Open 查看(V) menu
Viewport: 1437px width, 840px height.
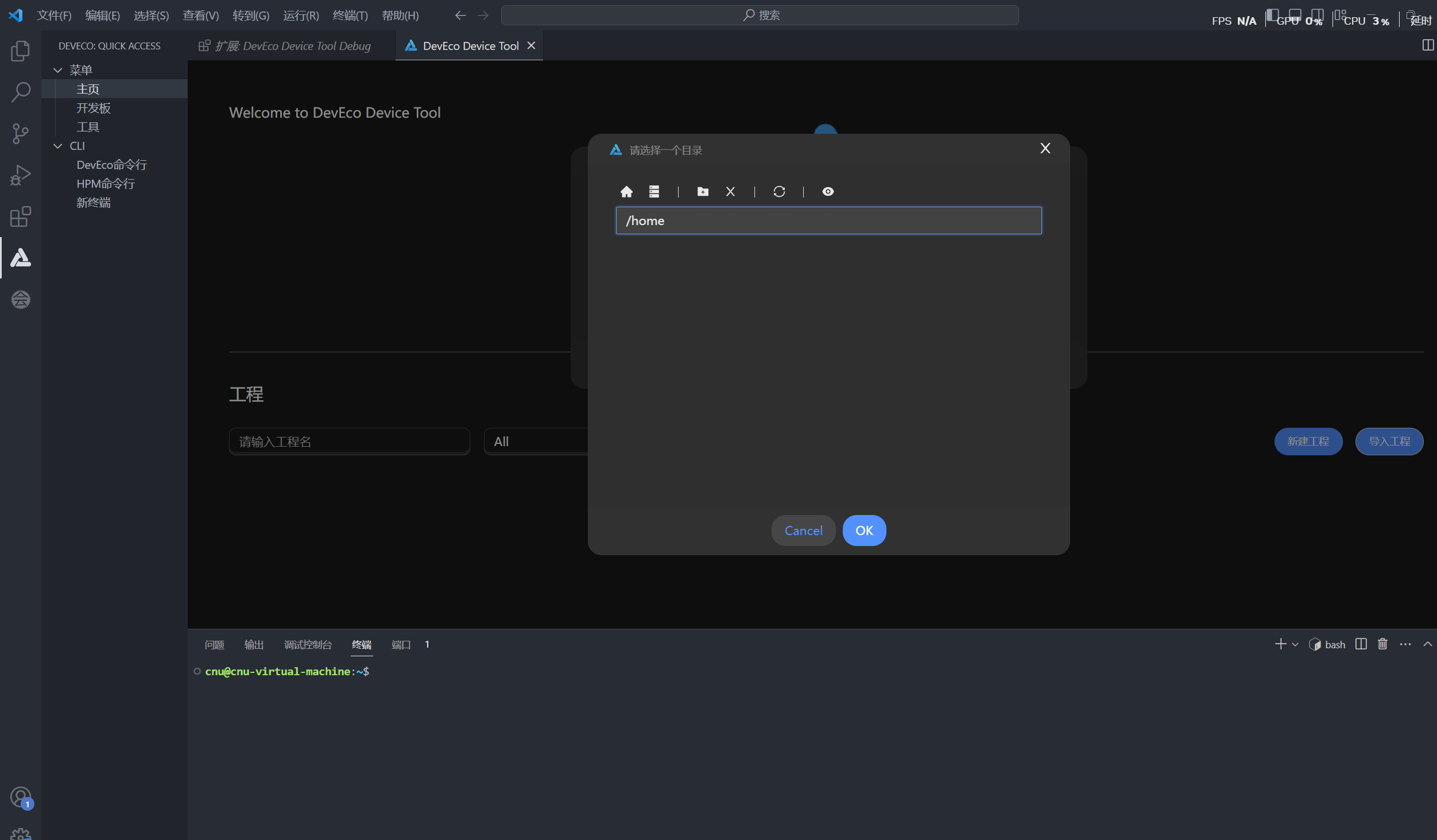coord(200,16)
